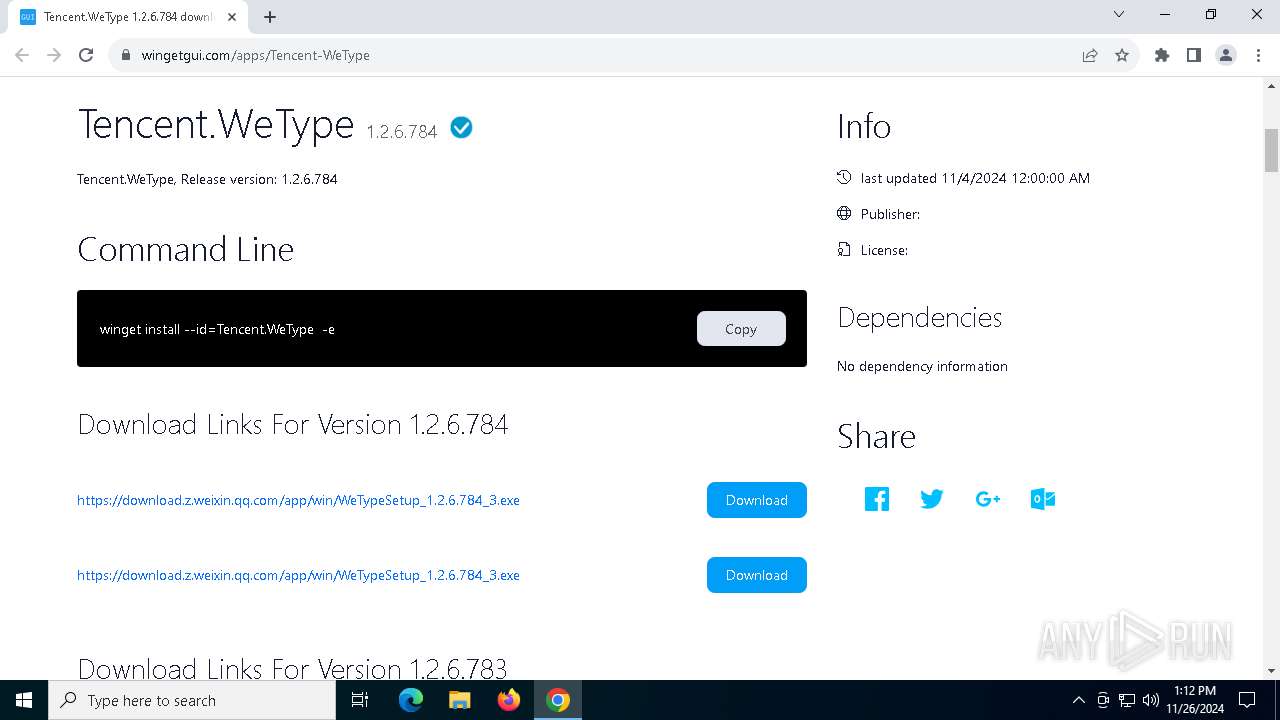This screenshot has height=720, width=1280.
Task: Bookmark this page with star icon
Action: pos(1122,55)
